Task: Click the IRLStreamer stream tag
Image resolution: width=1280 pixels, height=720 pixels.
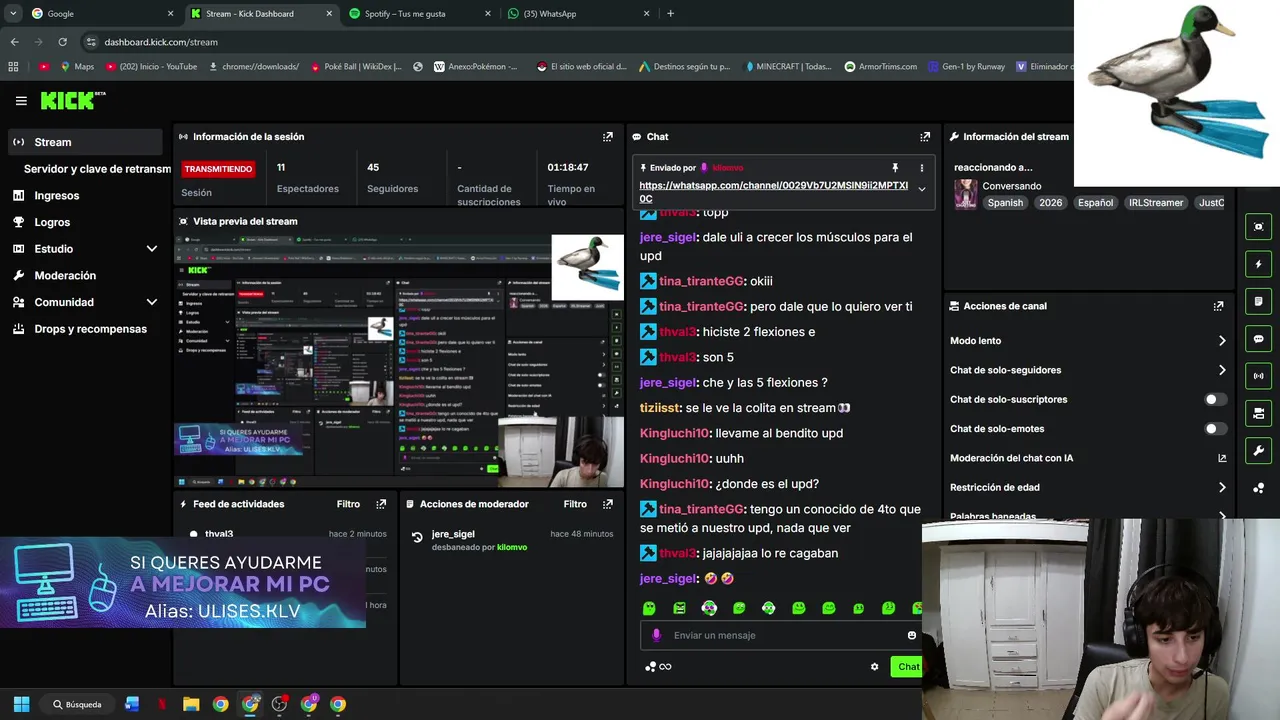Action: click(1156, 203)
